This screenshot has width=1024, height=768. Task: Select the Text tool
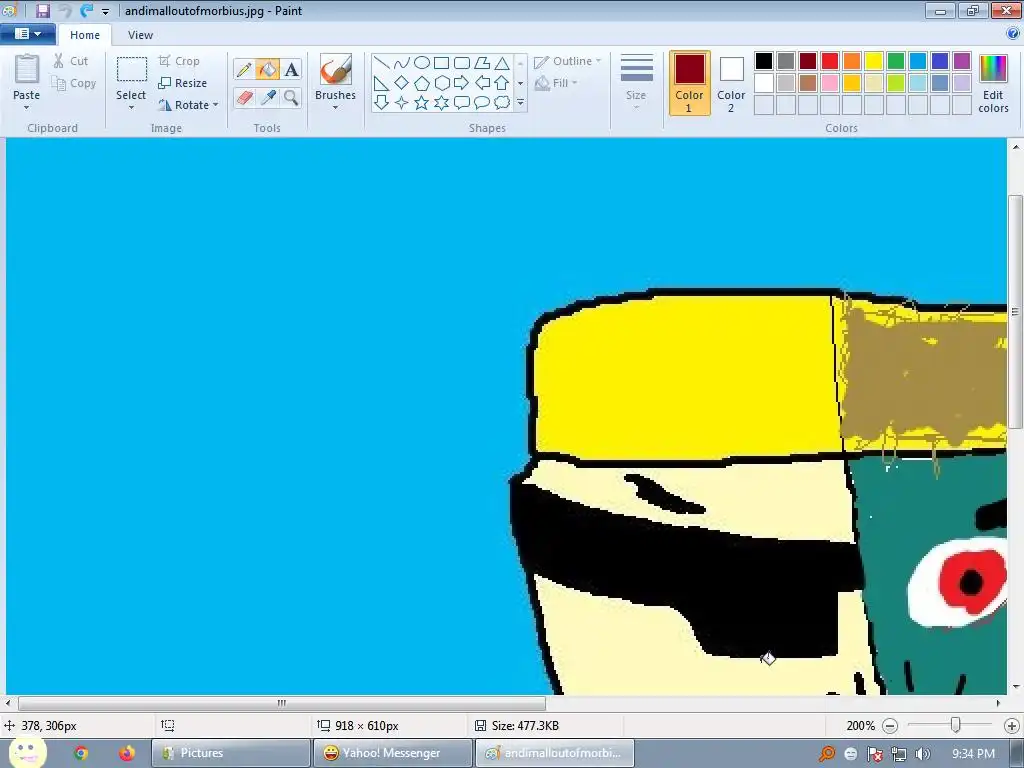pyautogui.click(x=292, y=69)
